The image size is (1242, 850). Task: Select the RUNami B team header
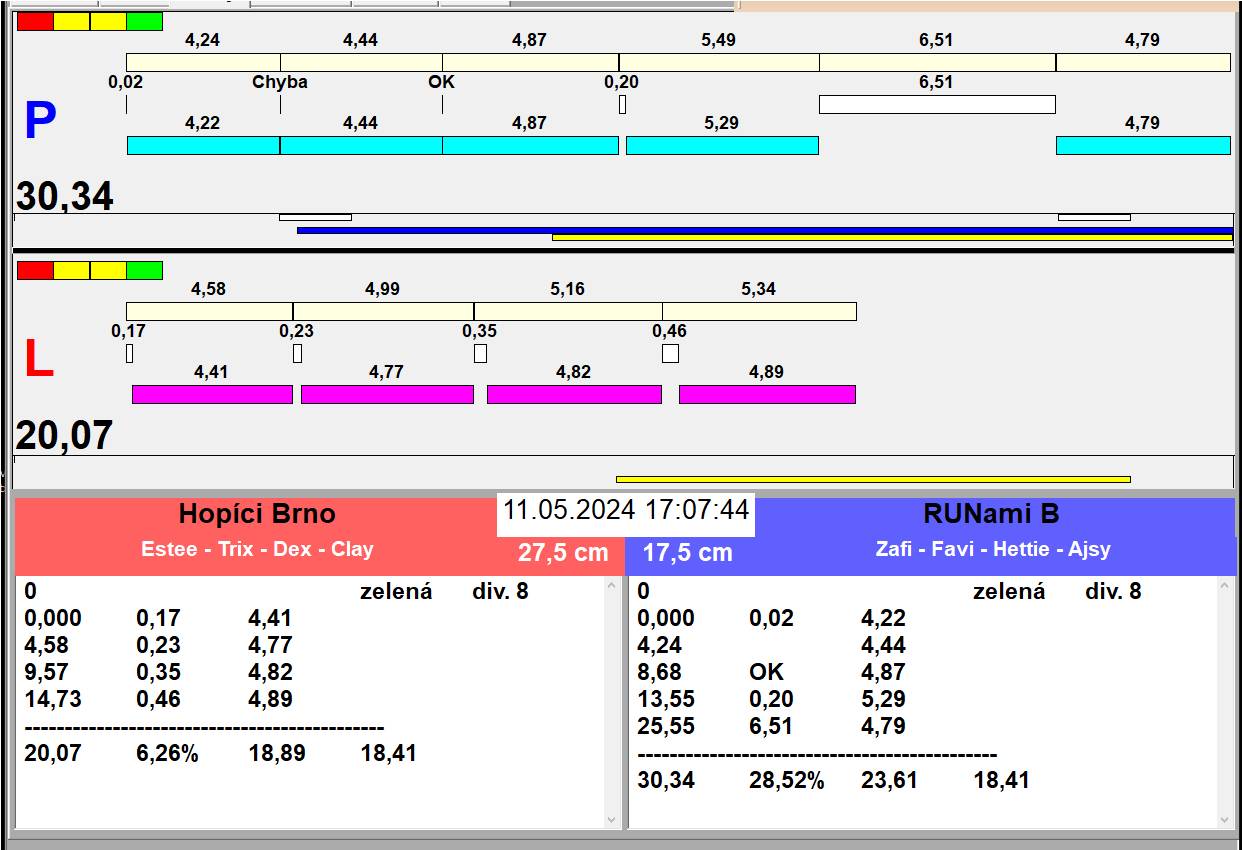(990, 514)
